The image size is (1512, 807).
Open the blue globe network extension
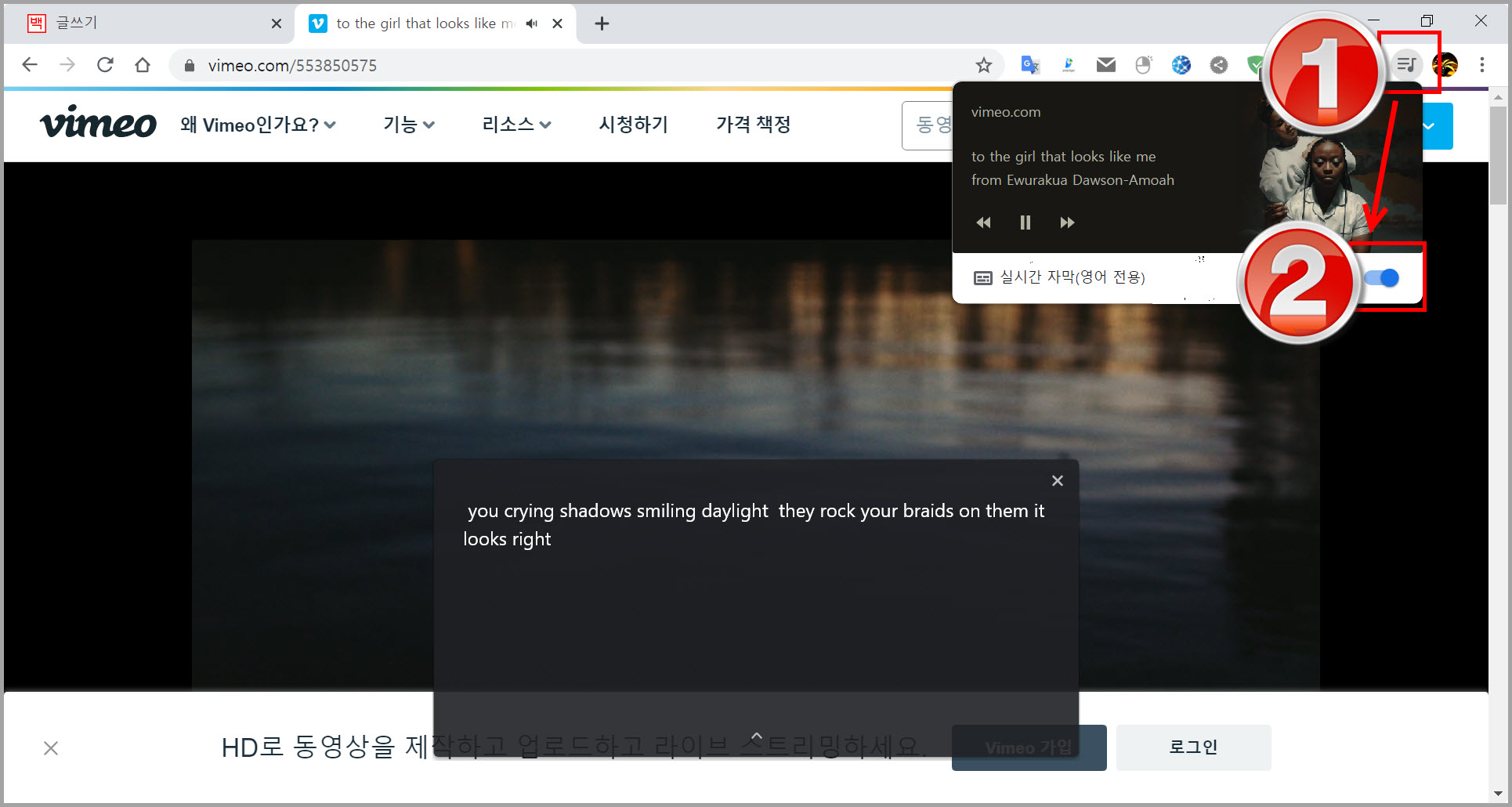tap(1181, 65)
